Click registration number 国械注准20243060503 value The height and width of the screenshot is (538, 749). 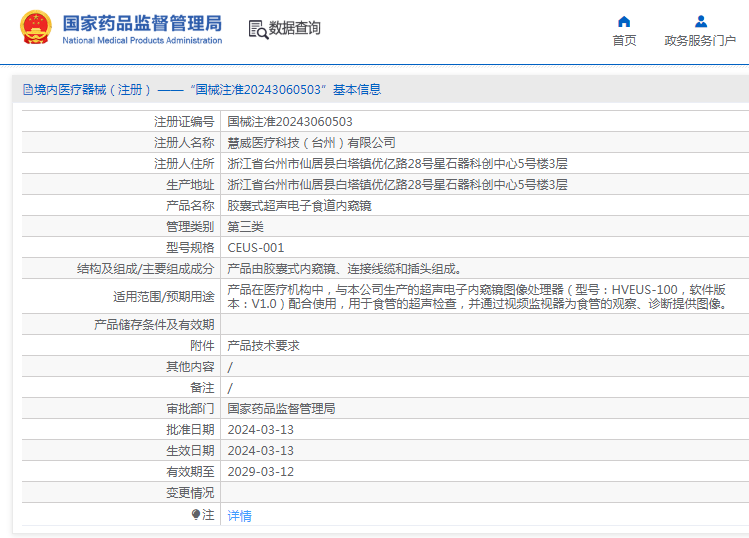click(x=290, y=122)
